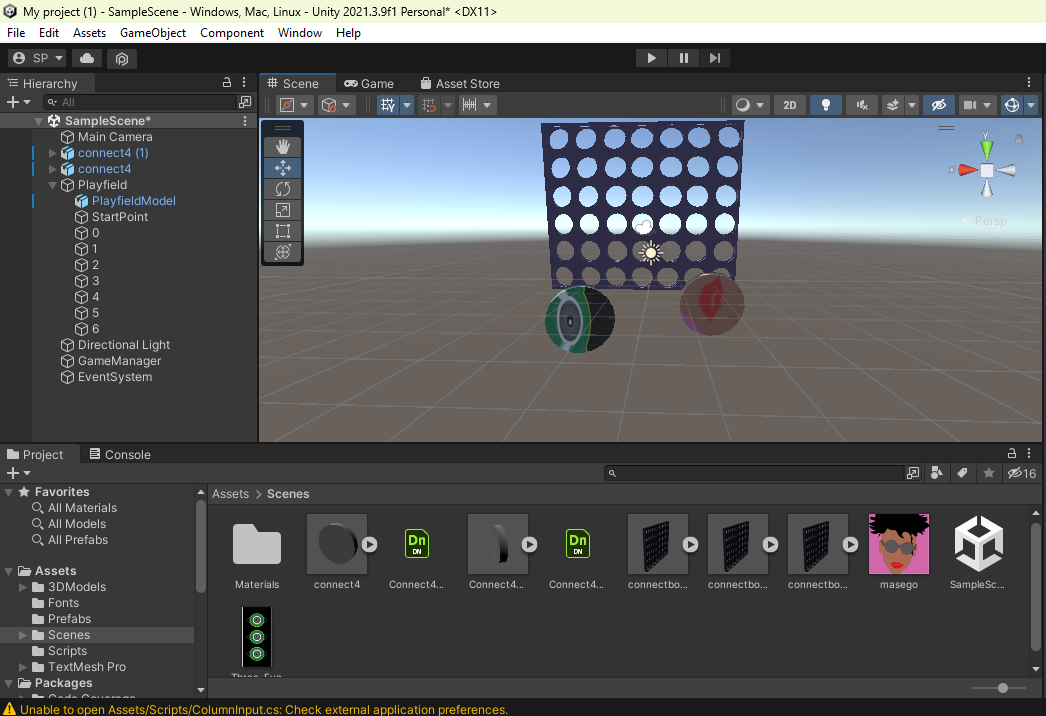Image resolution: width=1046 pixels, height=716 pixels.
Task: Open the Component menu
Action: click(x=232, y=33)
